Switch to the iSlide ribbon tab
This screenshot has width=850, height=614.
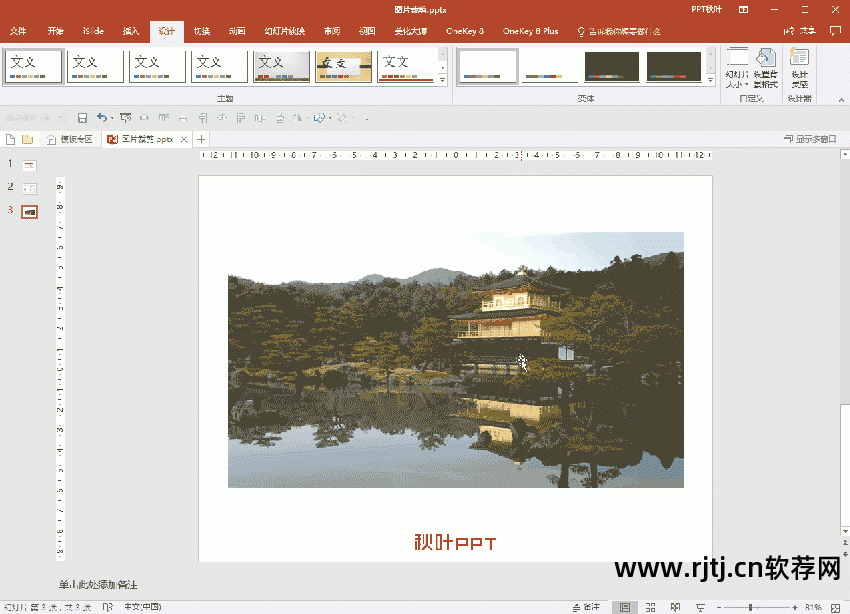(93, 31)
